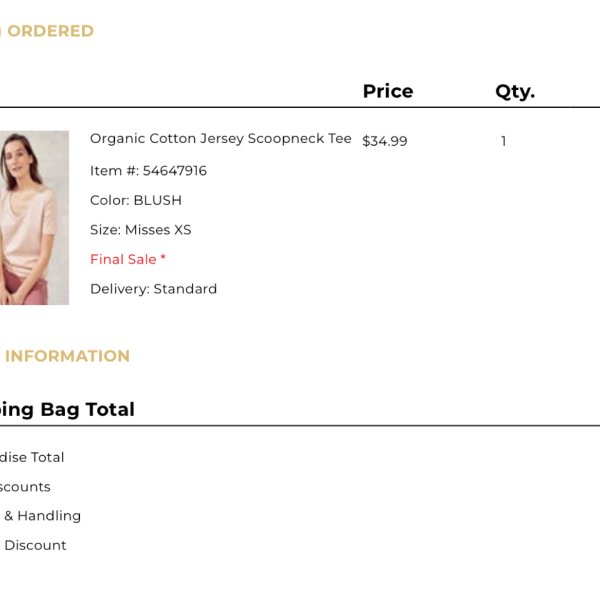
Task: Select the Final Sale notice text
Action: coord(128,259)
